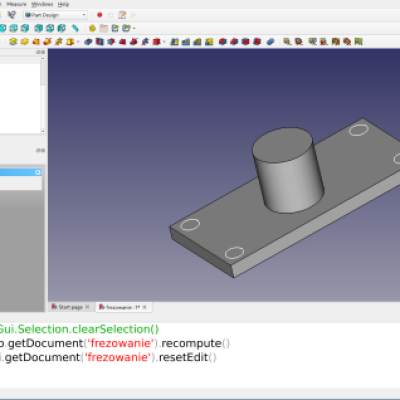
Task: Click the yellow Create part icon
Action: (92, 28)
